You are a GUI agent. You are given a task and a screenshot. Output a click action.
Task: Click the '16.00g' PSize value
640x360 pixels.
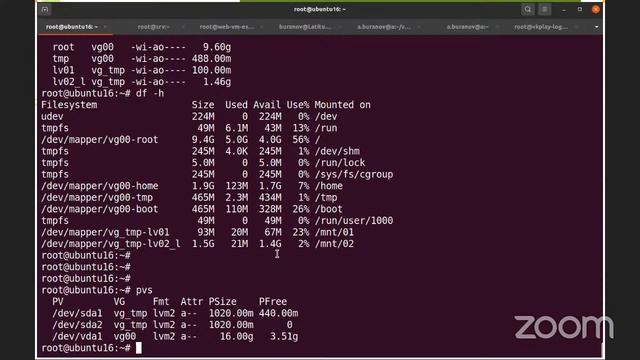236,336
